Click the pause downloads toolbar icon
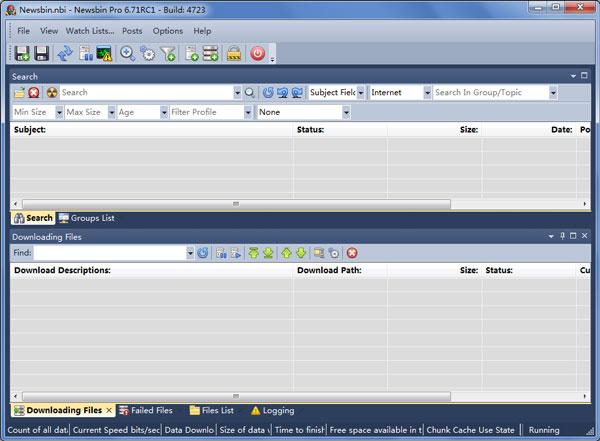The width and height of the screenshot is (600, 441). pos(86,53)
